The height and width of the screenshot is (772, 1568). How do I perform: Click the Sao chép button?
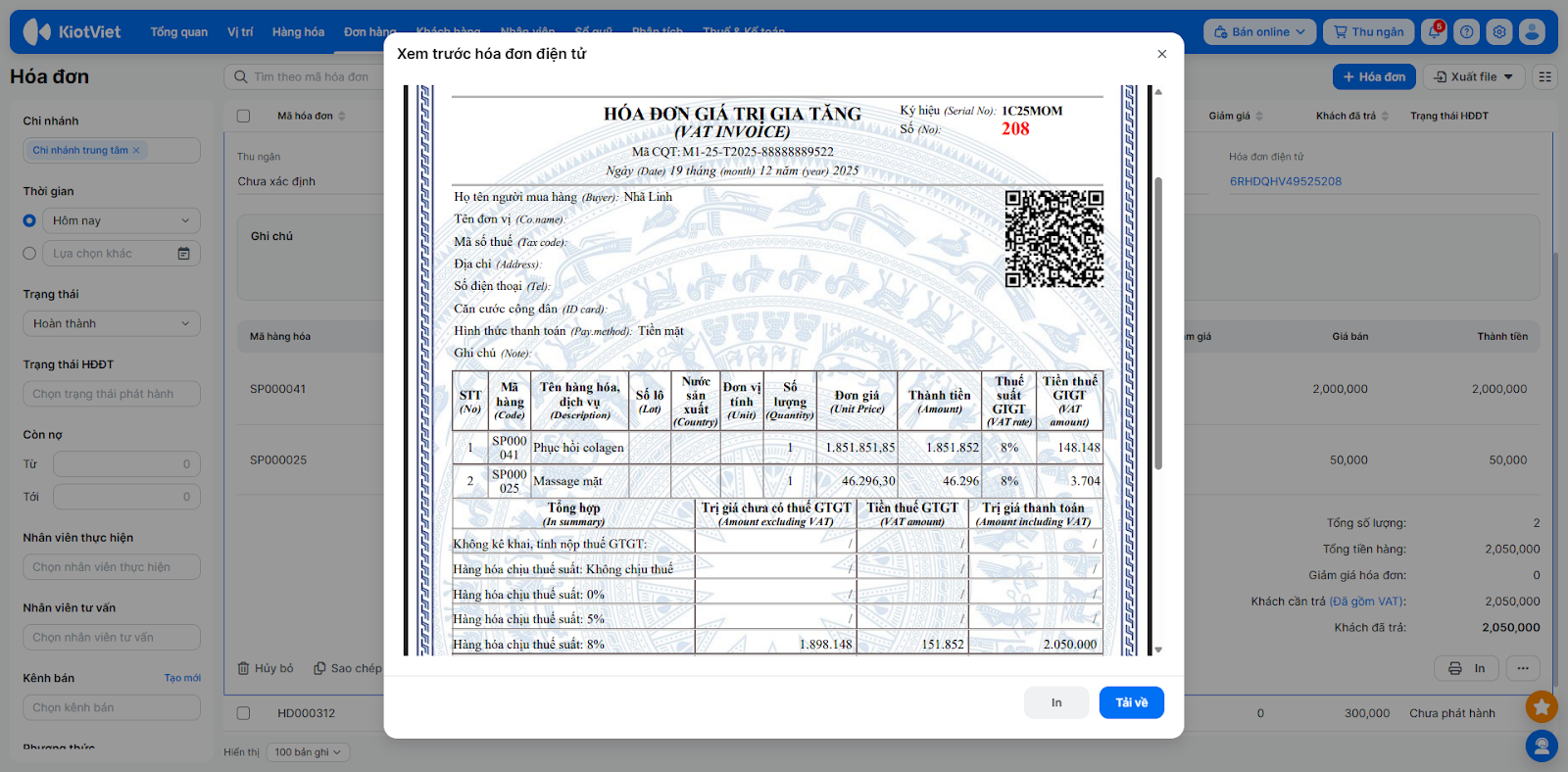348,668
